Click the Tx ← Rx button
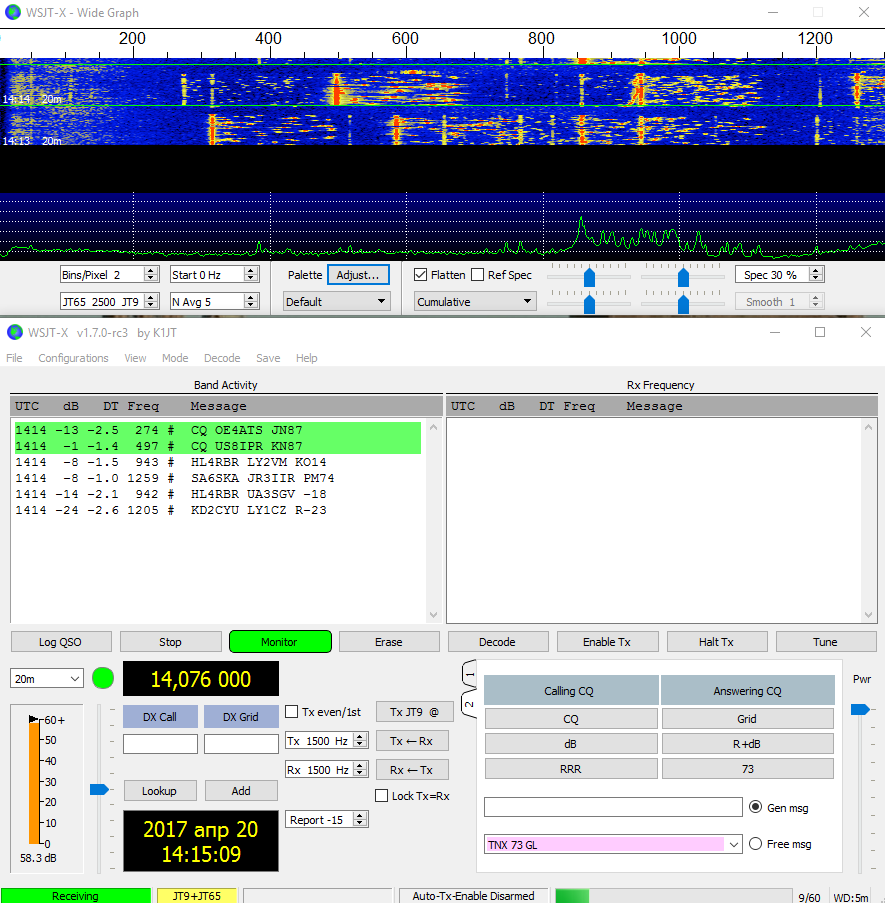The image size is (885, 903). pos(412,741)
